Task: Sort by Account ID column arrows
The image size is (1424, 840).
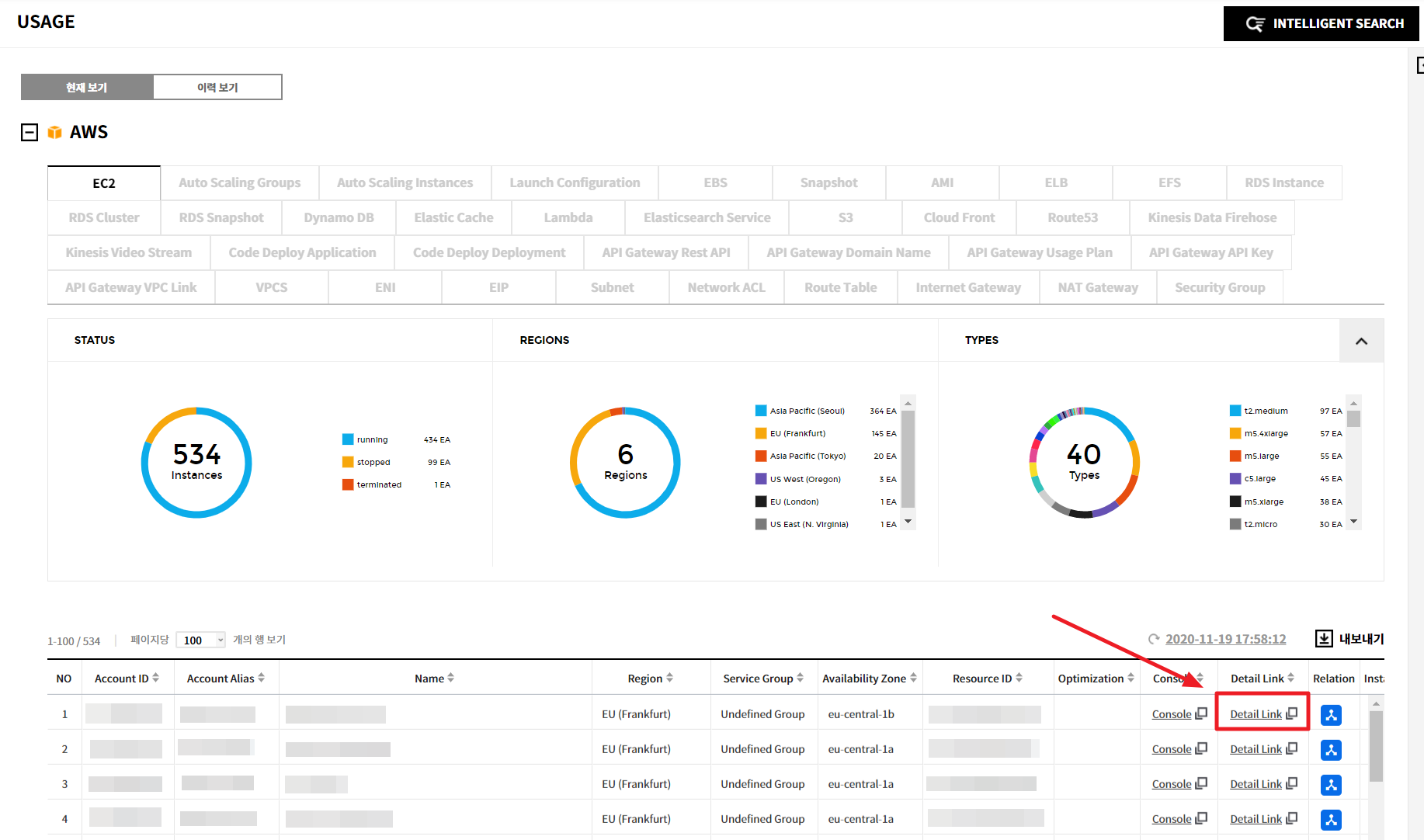Action: coord(156,678)
